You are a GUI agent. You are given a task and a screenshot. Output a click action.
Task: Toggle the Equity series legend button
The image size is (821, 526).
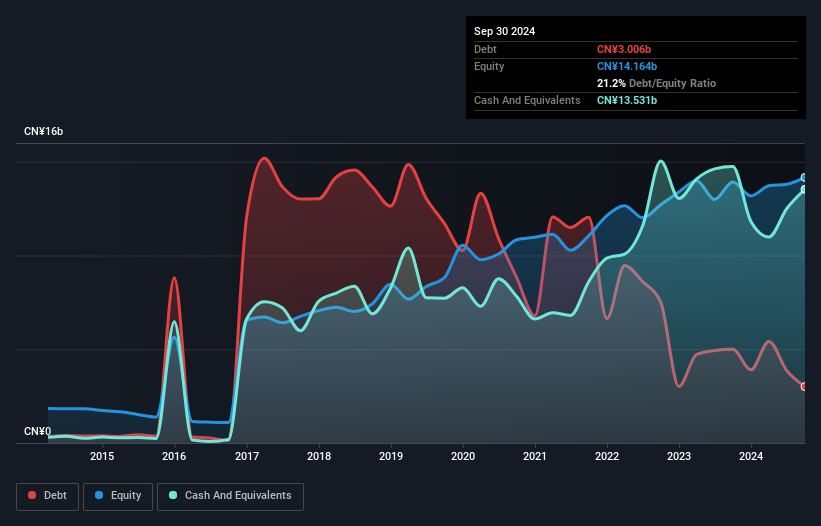[118, 496]
